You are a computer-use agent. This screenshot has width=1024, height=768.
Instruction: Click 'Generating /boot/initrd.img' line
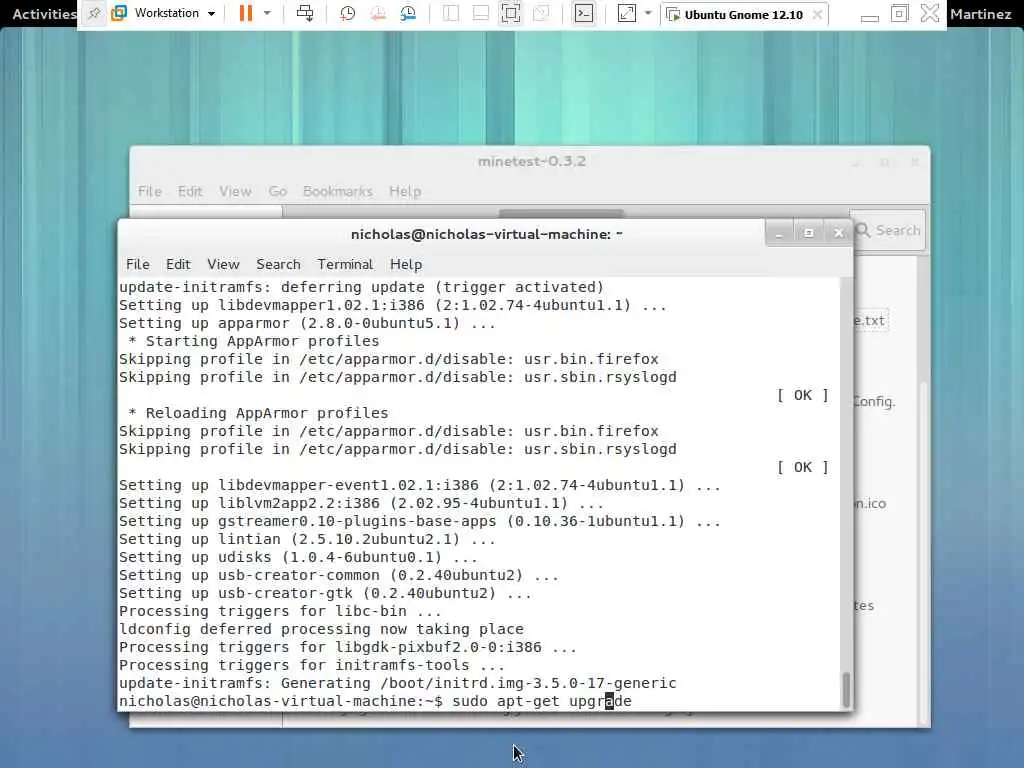(x=398, y=683)
